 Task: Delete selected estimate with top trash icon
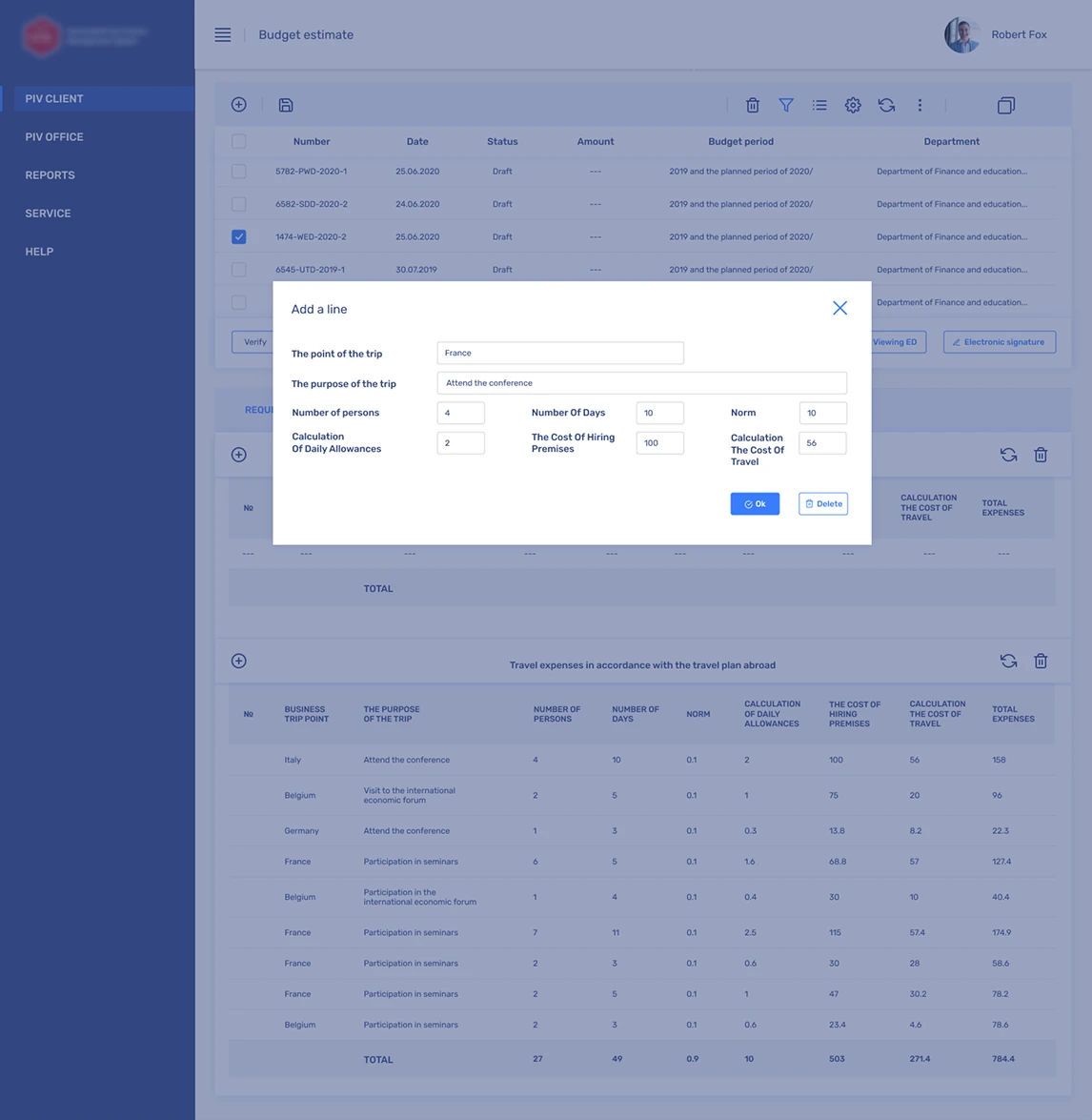point(753,105)
